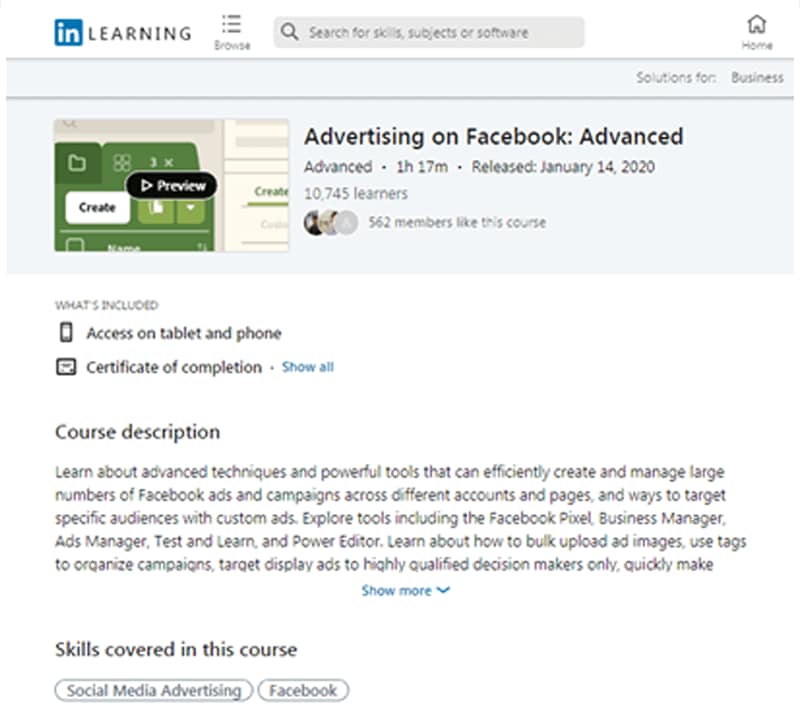The height and width of the screenshot is (721, 800).
Task: Click the certificate icon under What's Included
Action: coord(66,367)
